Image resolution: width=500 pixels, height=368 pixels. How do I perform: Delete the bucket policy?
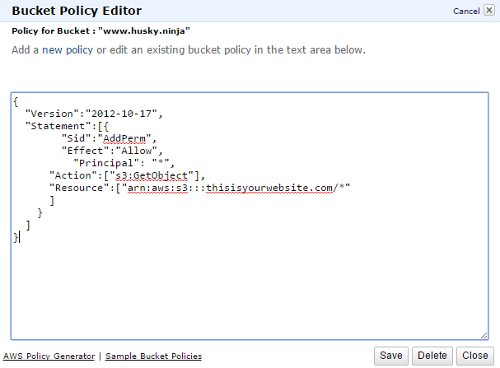tap(432, 356)
